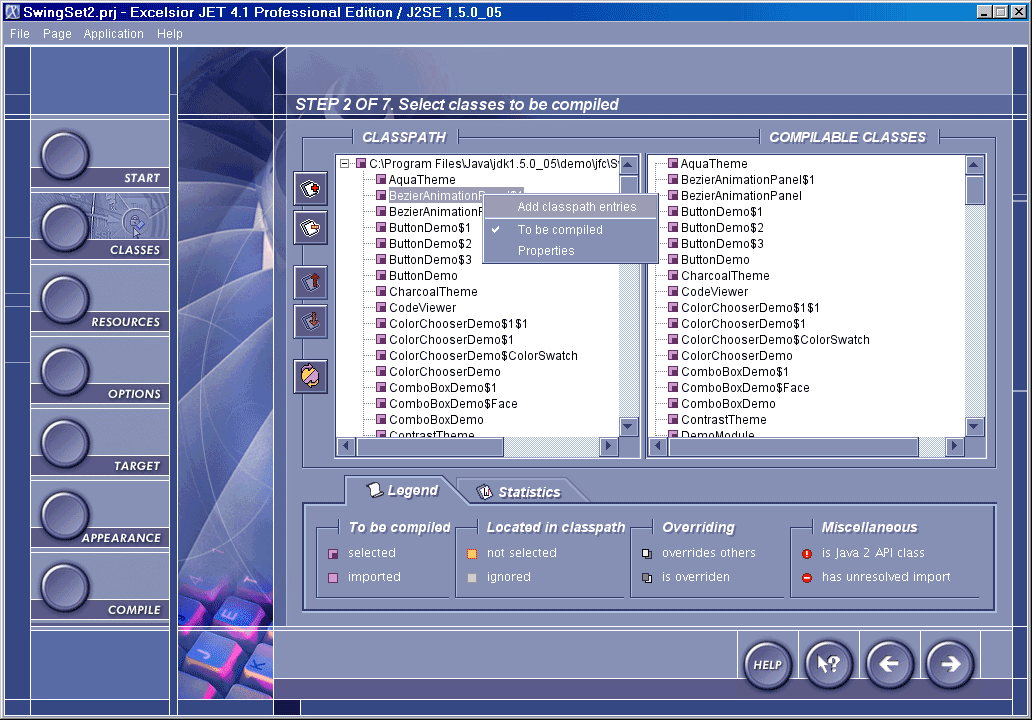Image resolution: width=1032 pixels, height=720 pixels.
Task: Select CharcoalTheme in the CLASSPATH tree
Action: coord(433,292)
